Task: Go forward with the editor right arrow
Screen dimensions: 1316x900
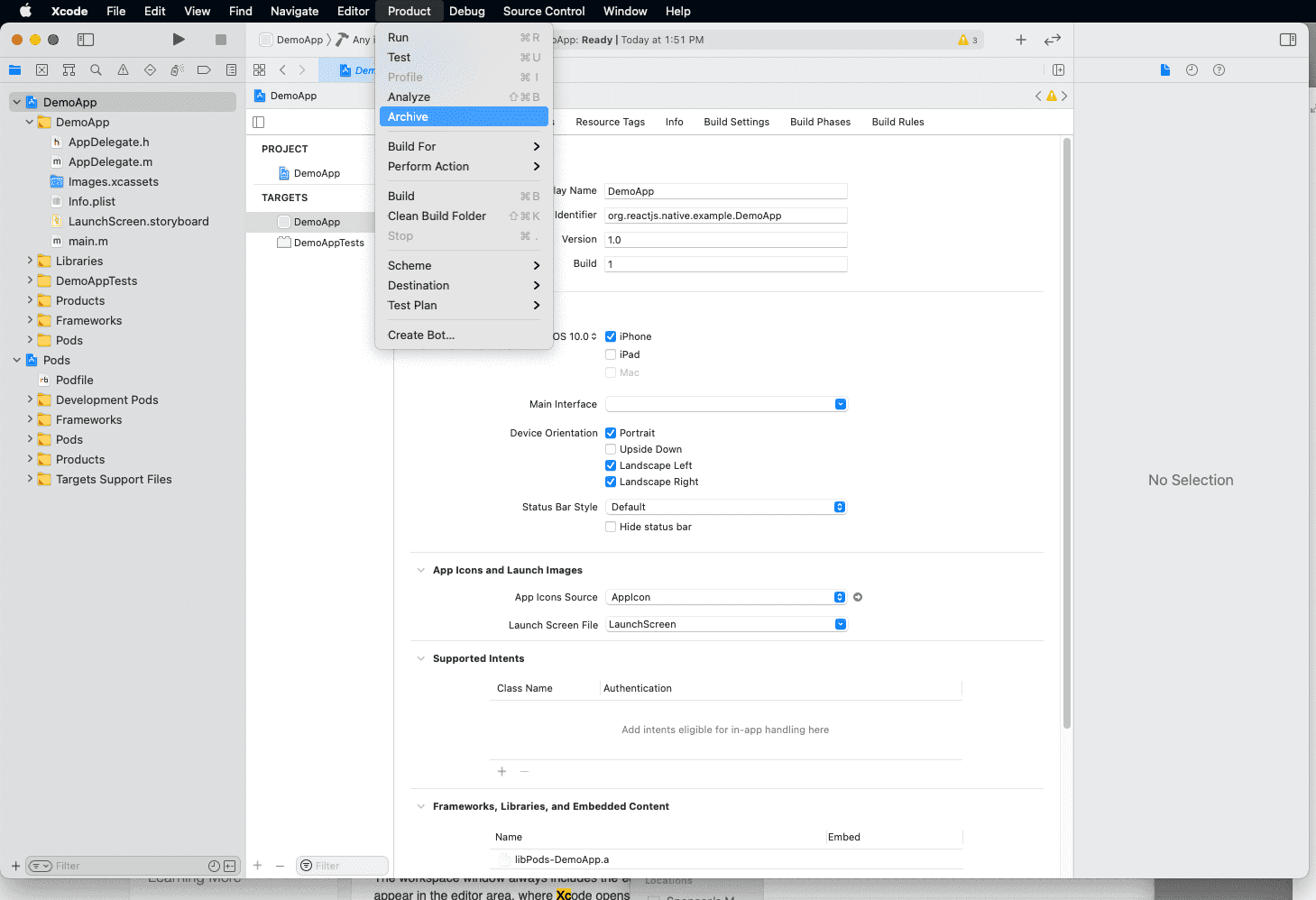Action: (302, 69)
